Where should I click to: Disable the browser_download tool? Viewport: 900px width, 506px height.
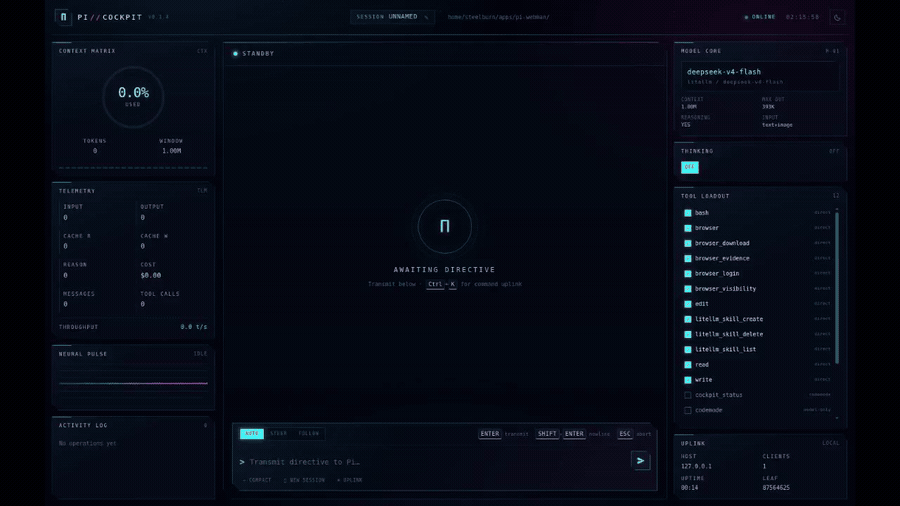tap(688, 243)
